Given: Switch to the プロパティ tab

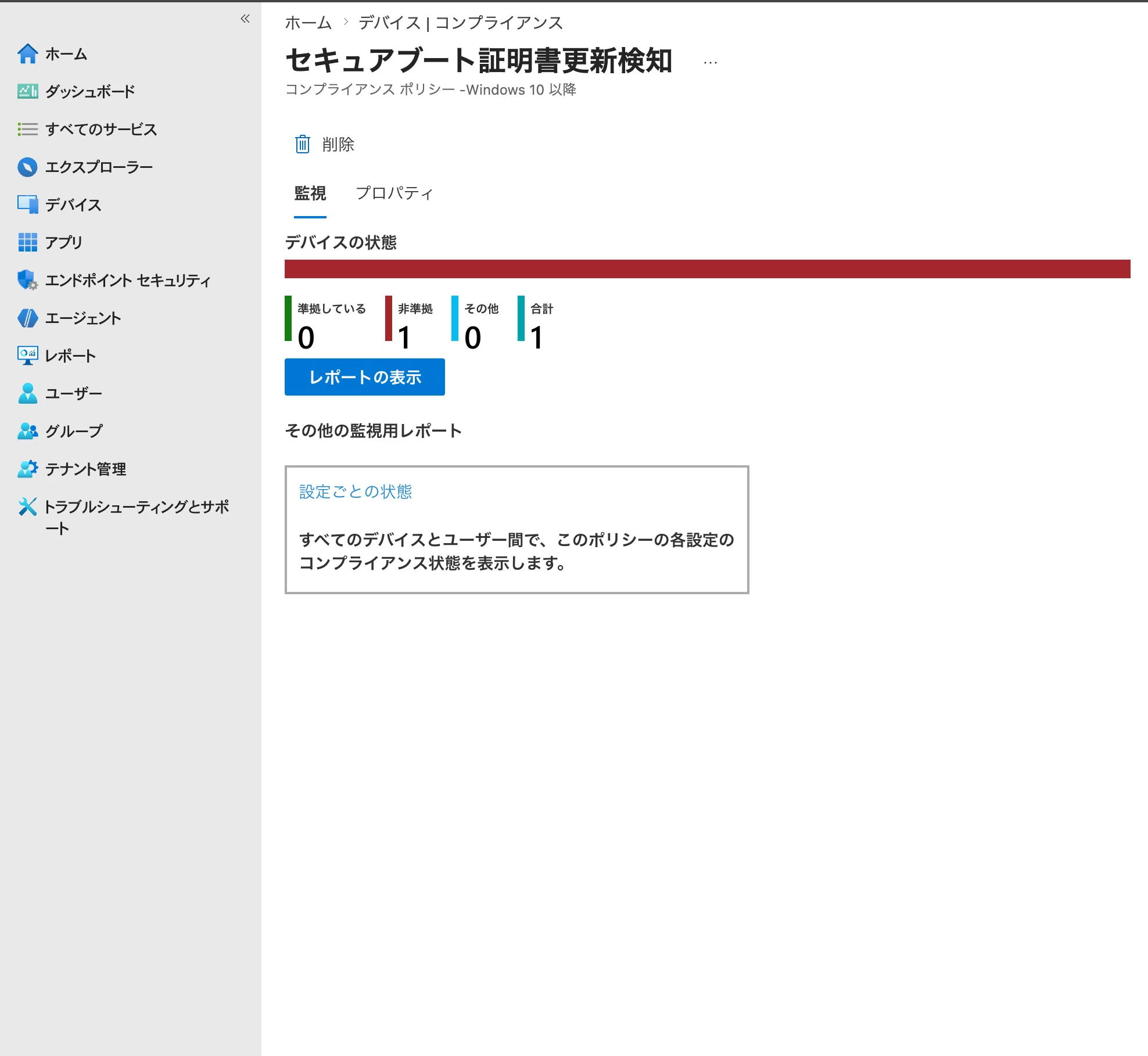Looking at the screenshot, I should [x=394, y=193].
